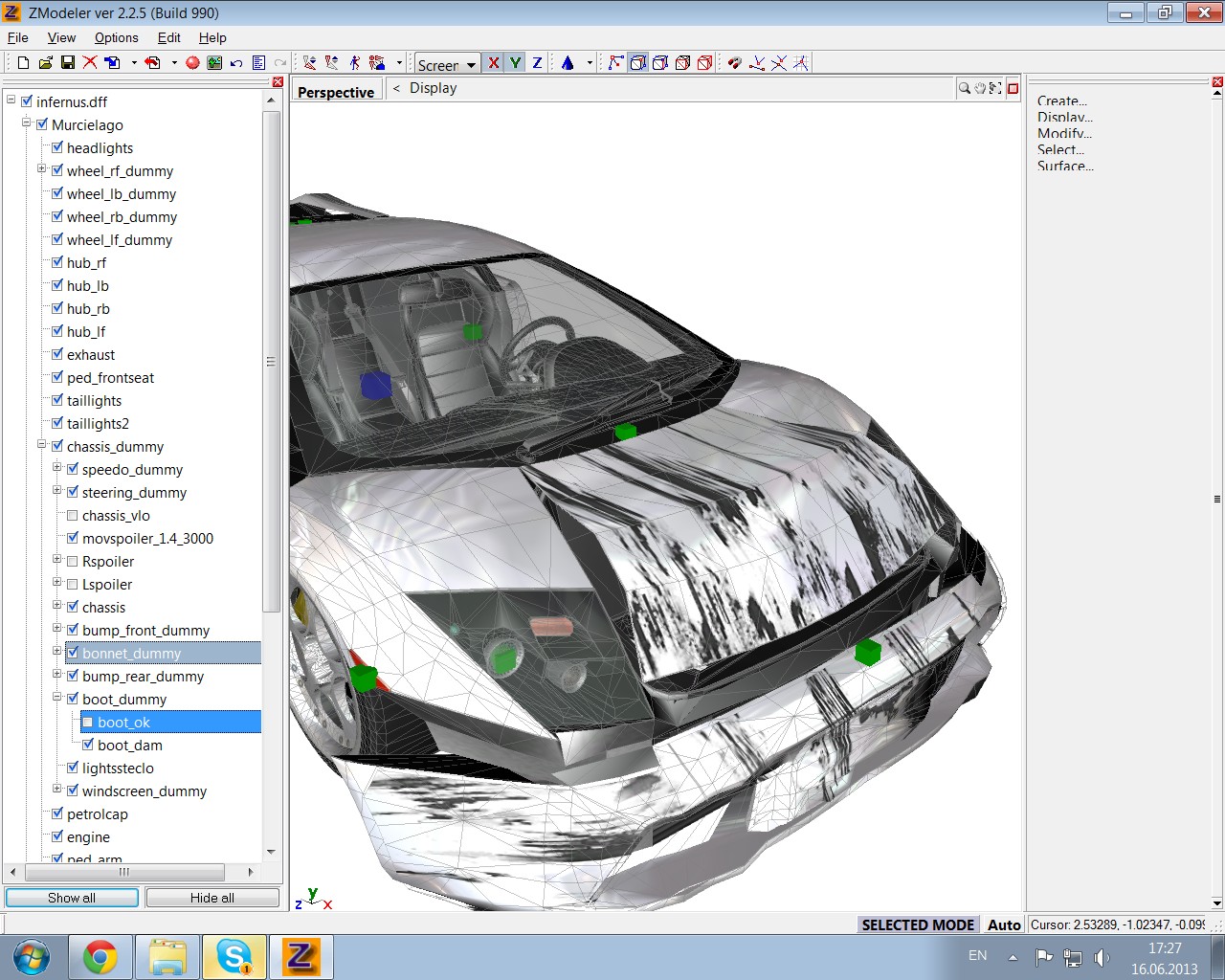Open Google Chrome from the taskbar
1225x980 pixels.
100,957
